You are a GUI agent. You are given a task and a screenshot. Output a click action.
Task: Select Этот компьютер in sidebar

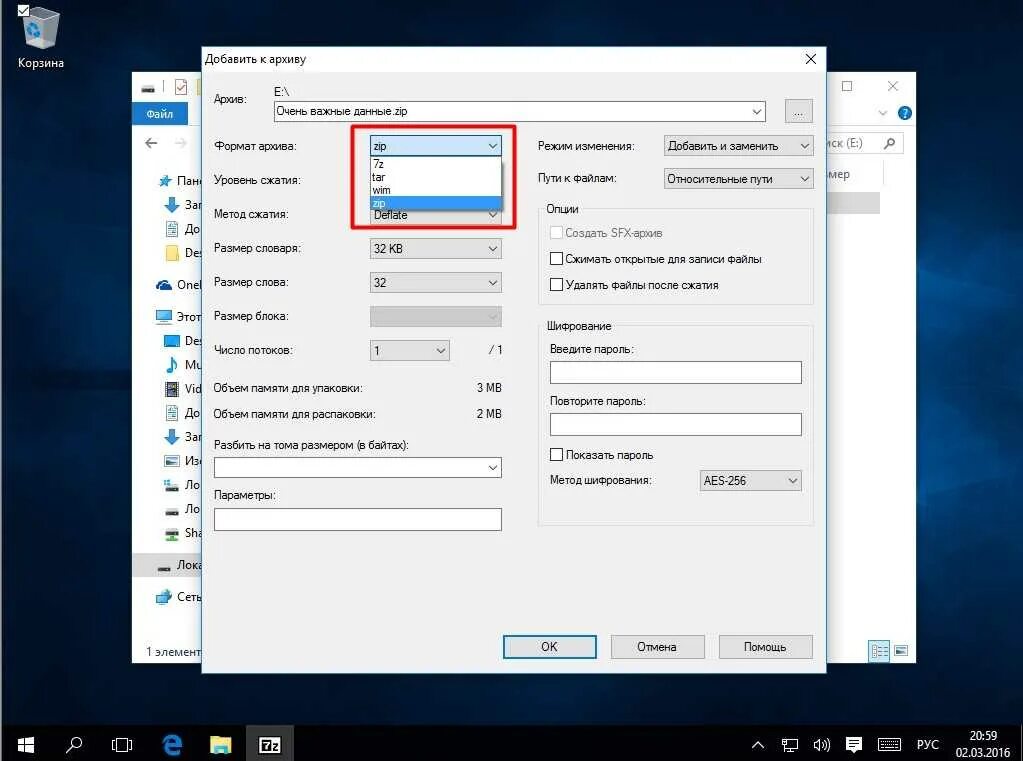(x=177, y=317)
